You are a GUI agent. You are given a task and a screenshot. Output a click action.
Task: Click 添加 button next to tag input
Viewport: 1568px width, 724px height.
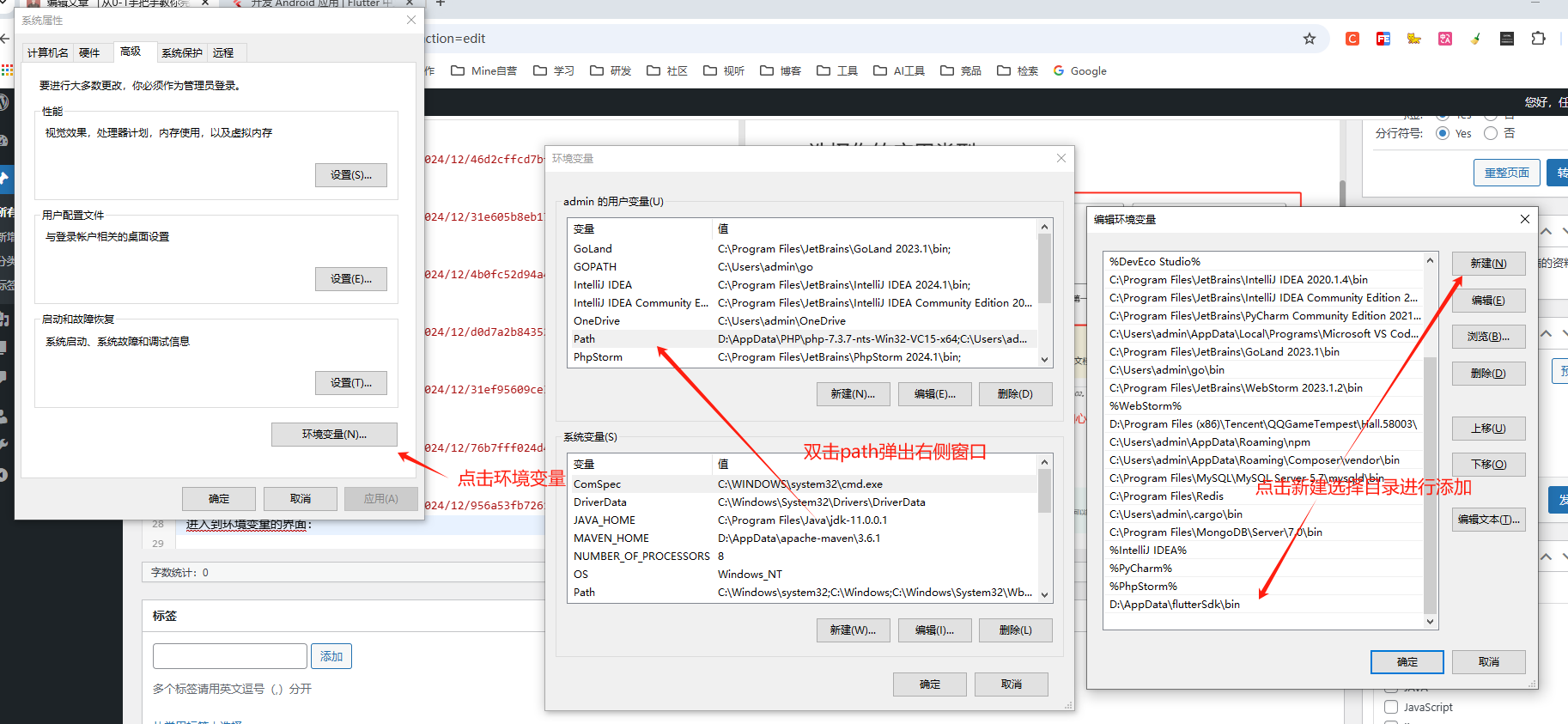click(x=331, y=656)
